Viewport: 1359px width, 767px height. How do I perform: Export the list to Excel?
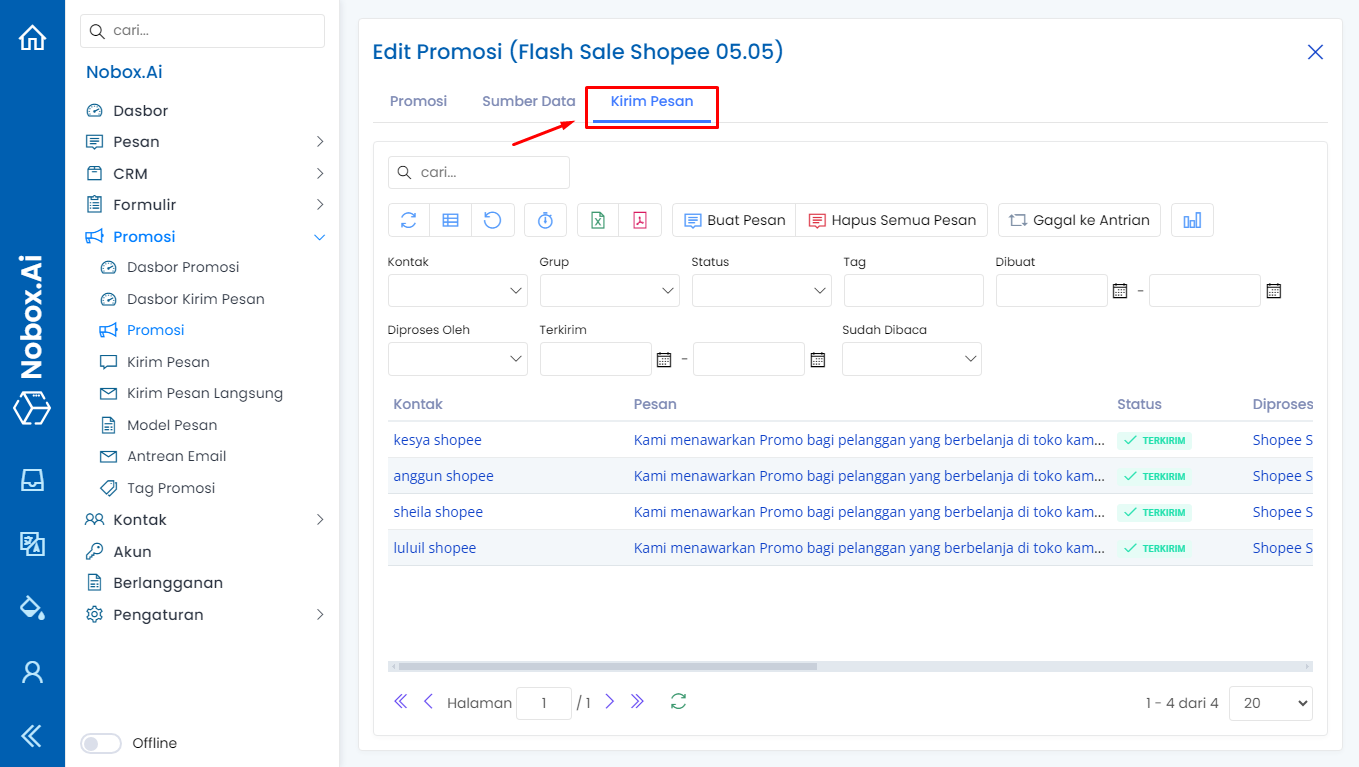click(598, 220)
